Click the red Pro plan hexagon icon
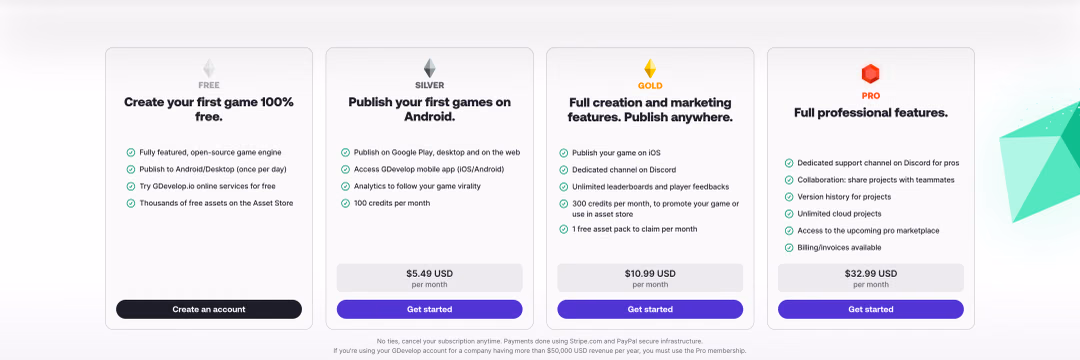Image resolution: width=1080 pixels, height=360 pixels. (871, 74)
